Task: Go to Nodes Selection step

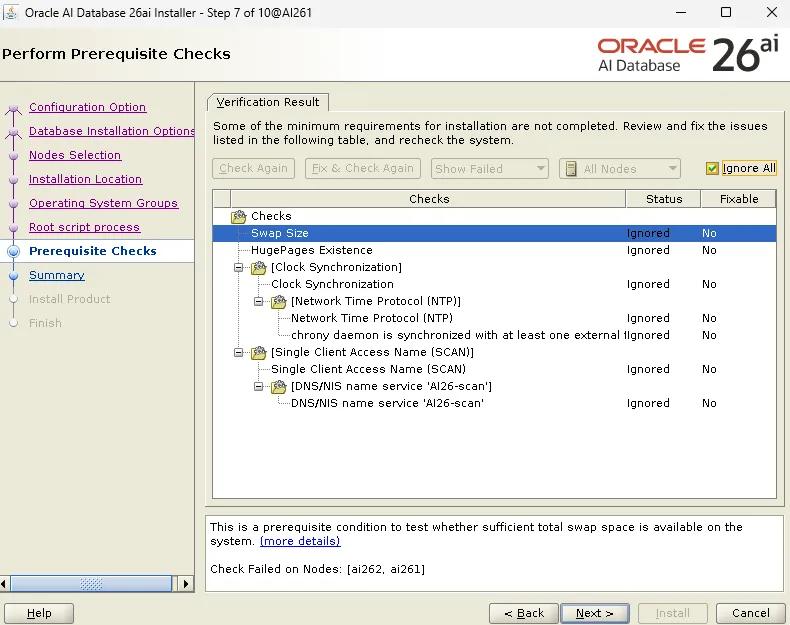Action: pyautogui.click(x=75, y=155)
